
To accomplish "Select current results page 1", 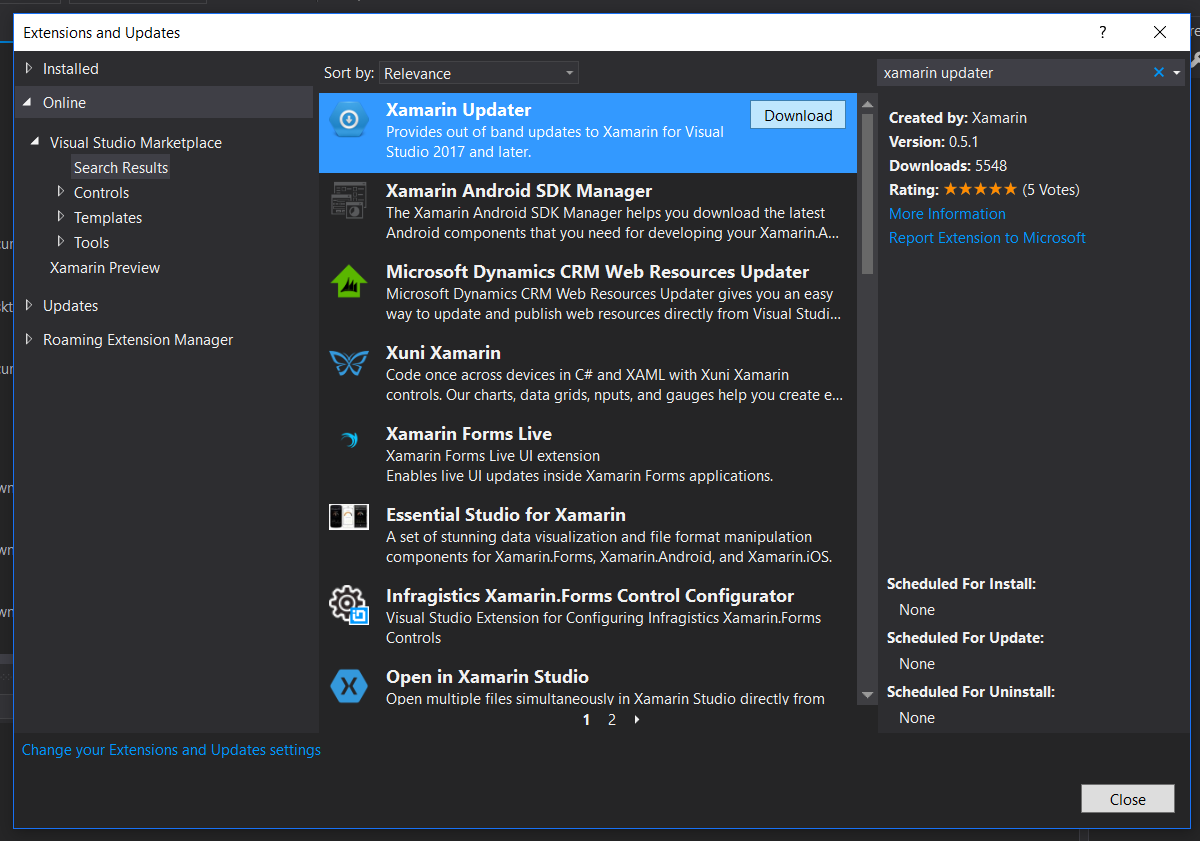I will tap(586, 719).
